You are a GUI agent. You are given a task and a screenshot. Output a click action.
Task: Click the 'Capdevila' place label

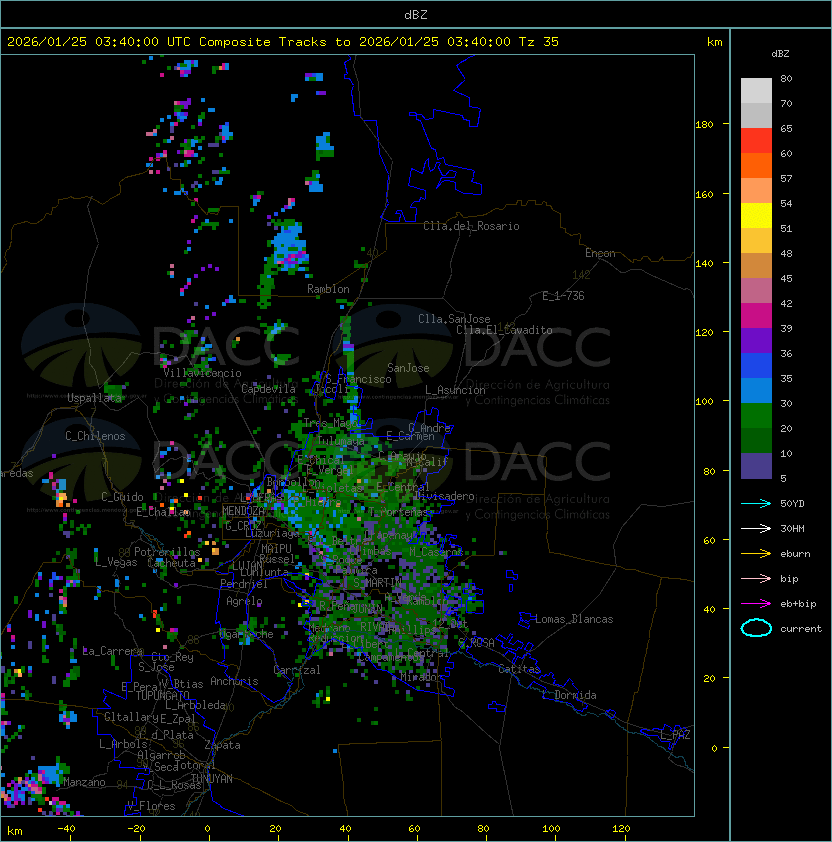pyautogui.click(x=268, y=389)
